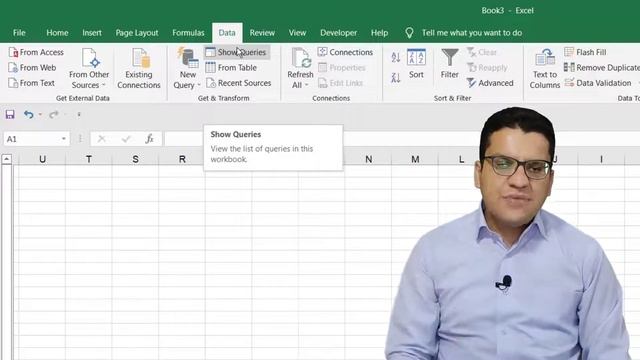Undo the last action

[x=28, y=115]
